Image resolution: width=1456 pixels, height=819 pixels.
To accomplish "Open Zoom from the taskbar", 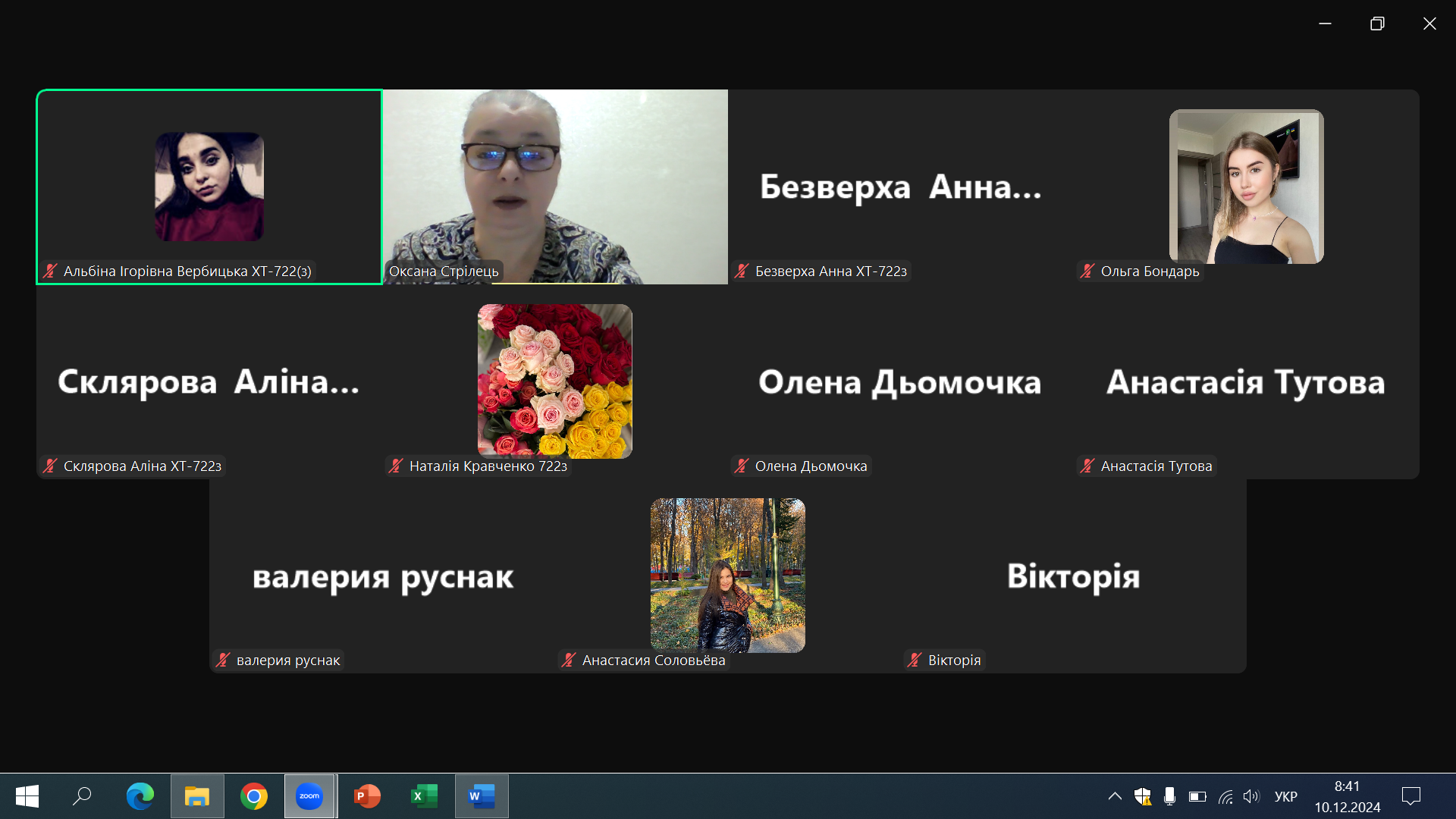I will 309,796.
